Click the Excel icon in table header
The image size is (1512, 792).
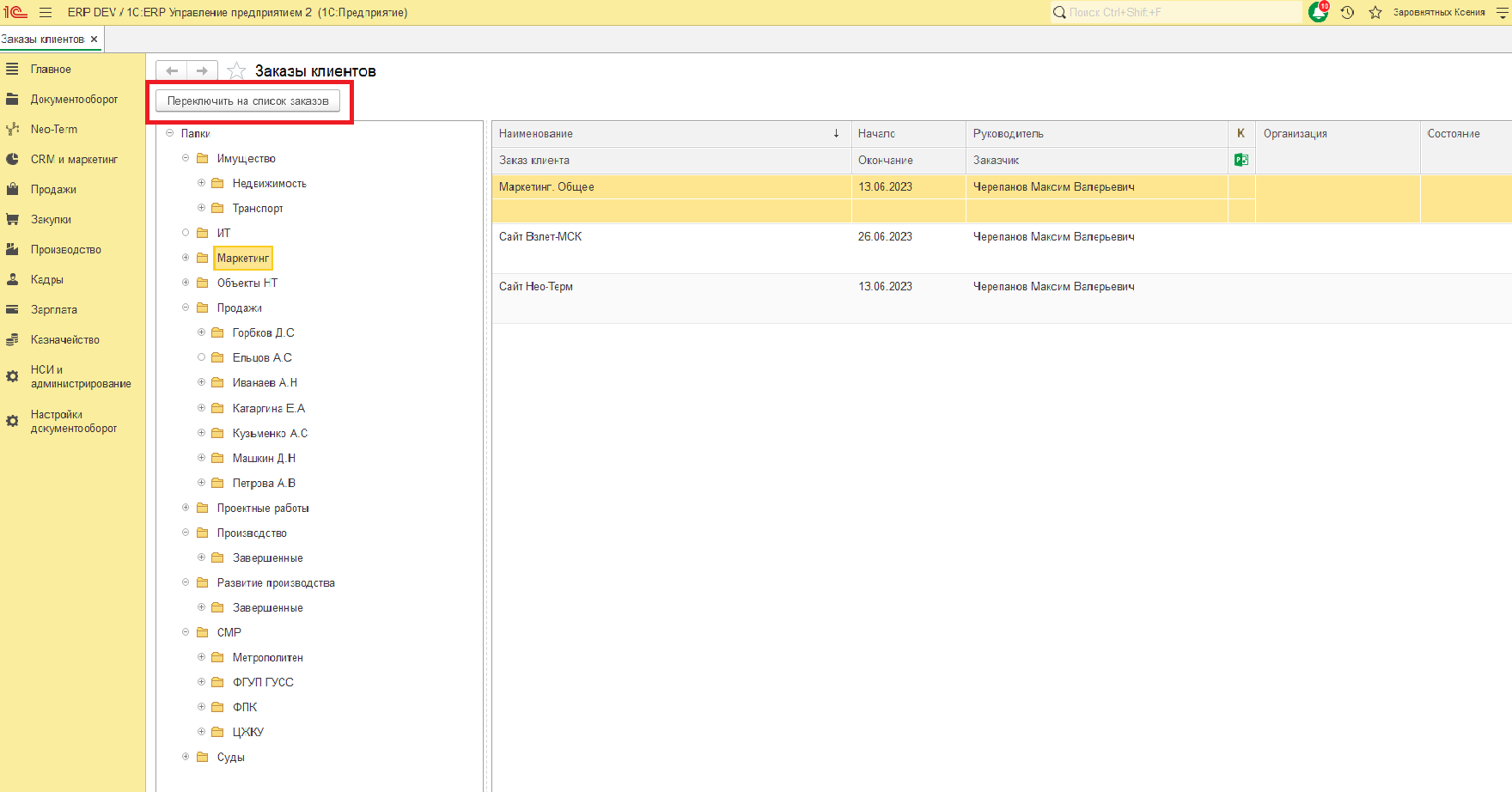1241,160
